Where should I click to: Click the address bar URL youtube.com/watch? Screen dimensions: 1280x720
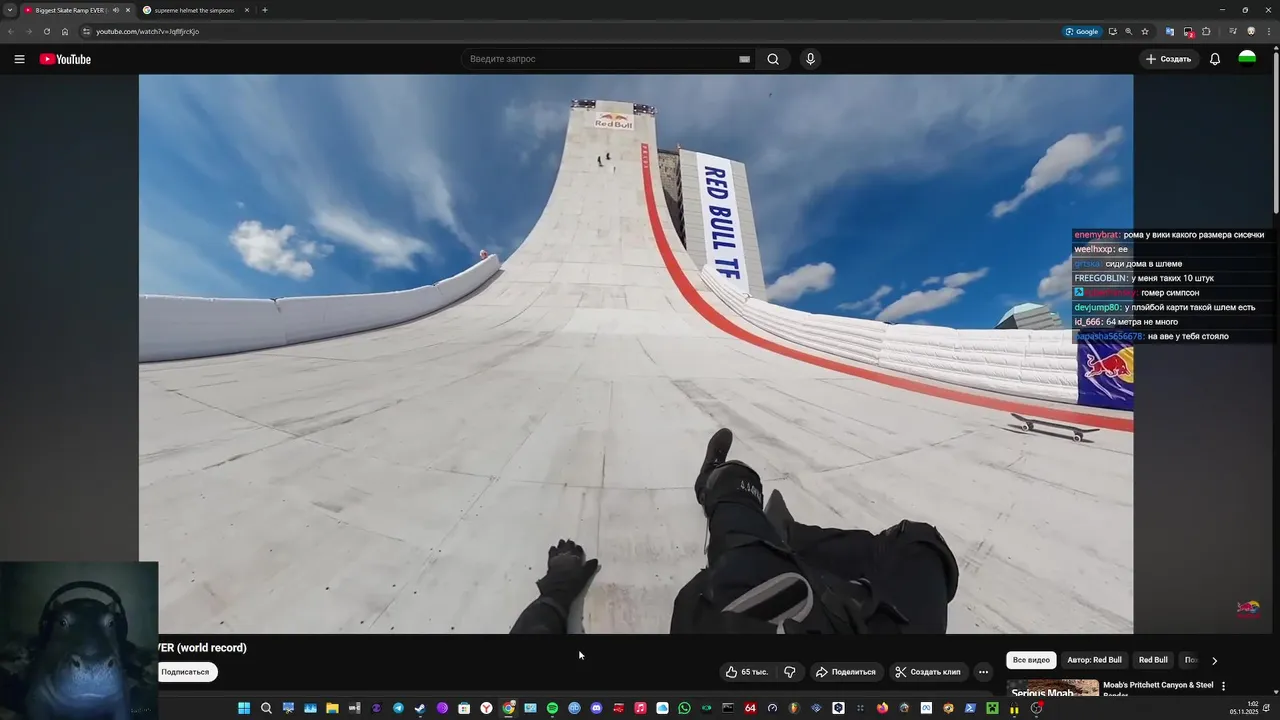click(x=147, y=31)
